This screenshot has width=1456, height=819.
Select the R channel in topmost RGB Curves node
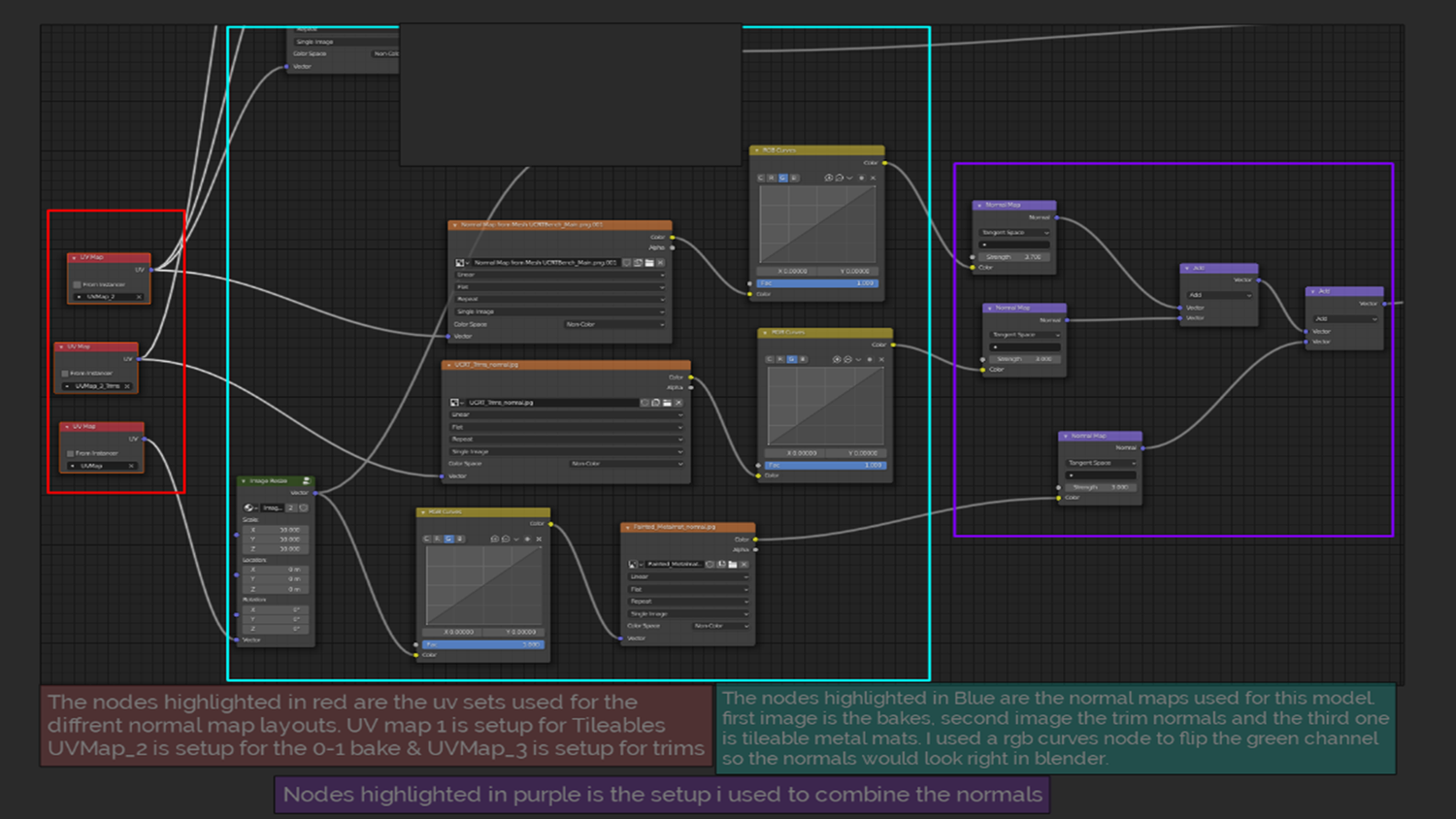(x=772, y=179)
